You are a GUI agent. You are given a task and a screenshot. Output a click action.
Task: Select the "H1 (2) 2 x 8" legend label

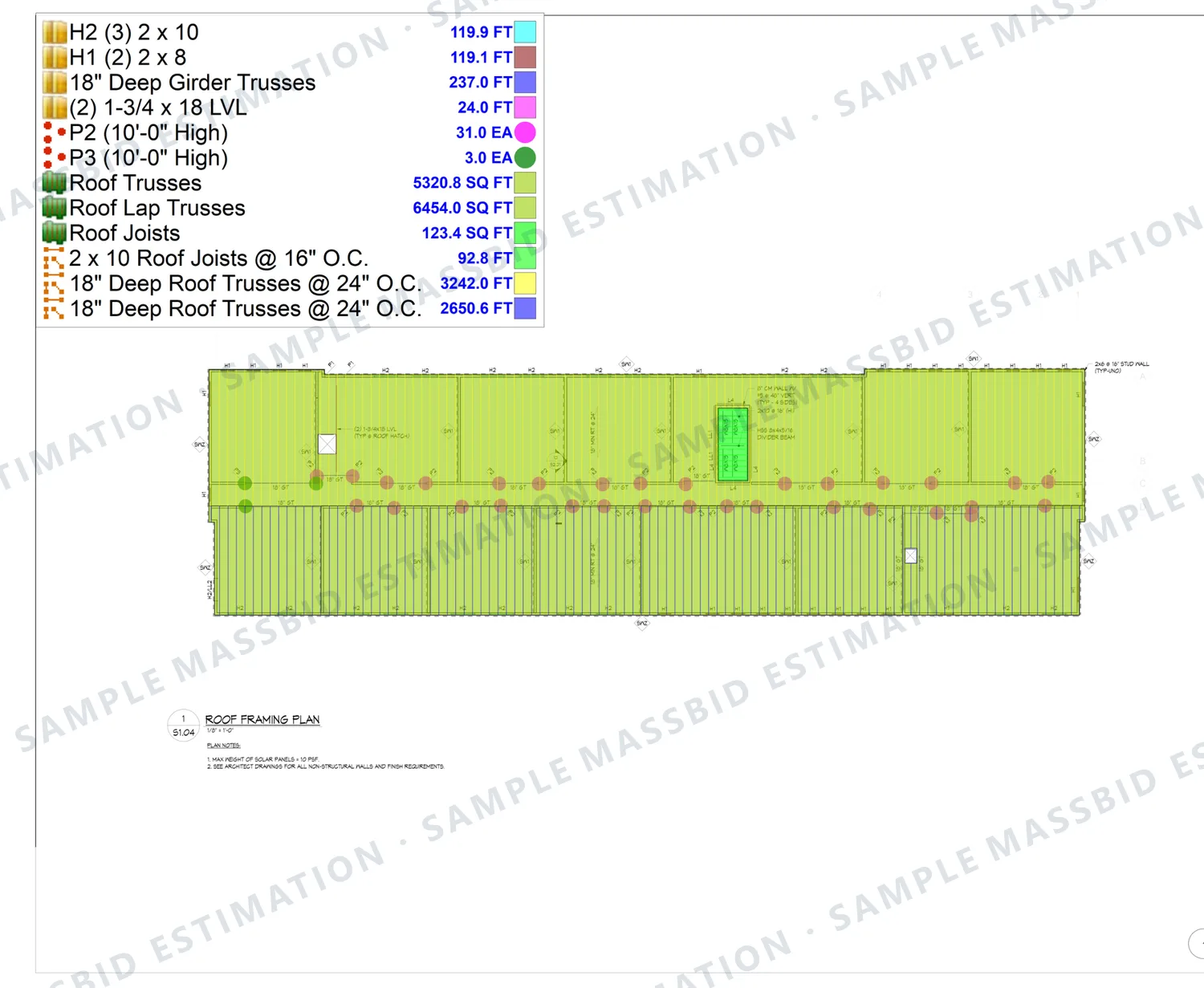click(x=128, y=57)
